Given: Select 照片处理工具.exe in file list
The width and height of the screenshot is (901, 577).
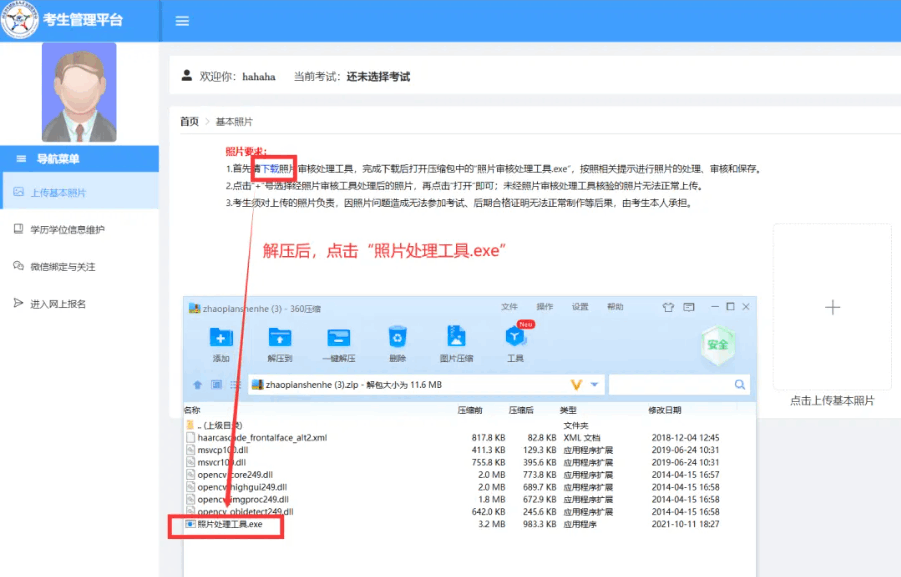Looking at the screenshot, I should pyautogui.click(x=229, y=524).
